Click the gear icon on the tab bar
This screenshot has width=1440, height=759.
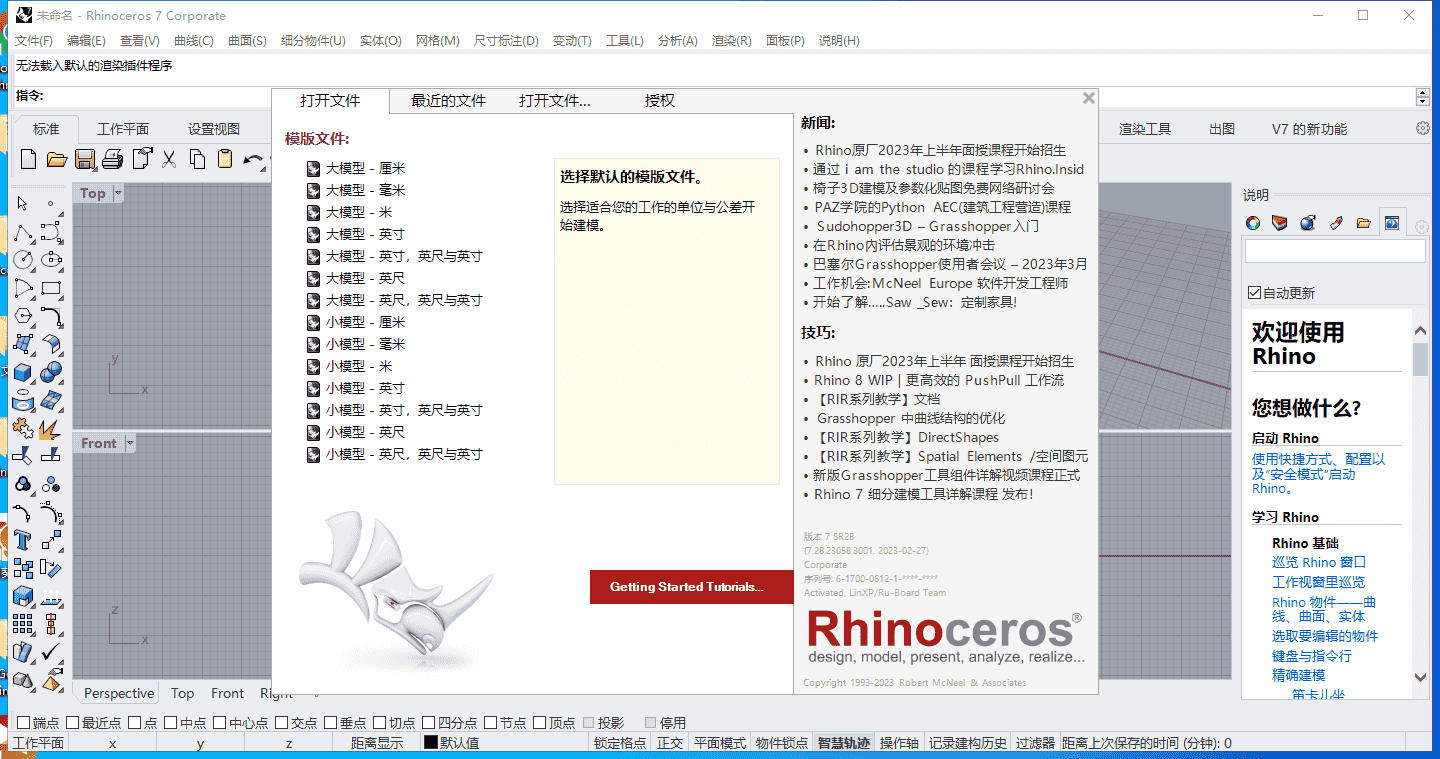[1421, 128]
